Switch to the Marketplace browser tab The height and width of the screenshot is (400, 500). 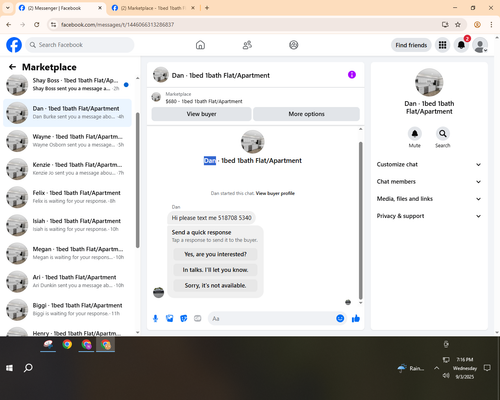tap(153, 8)
